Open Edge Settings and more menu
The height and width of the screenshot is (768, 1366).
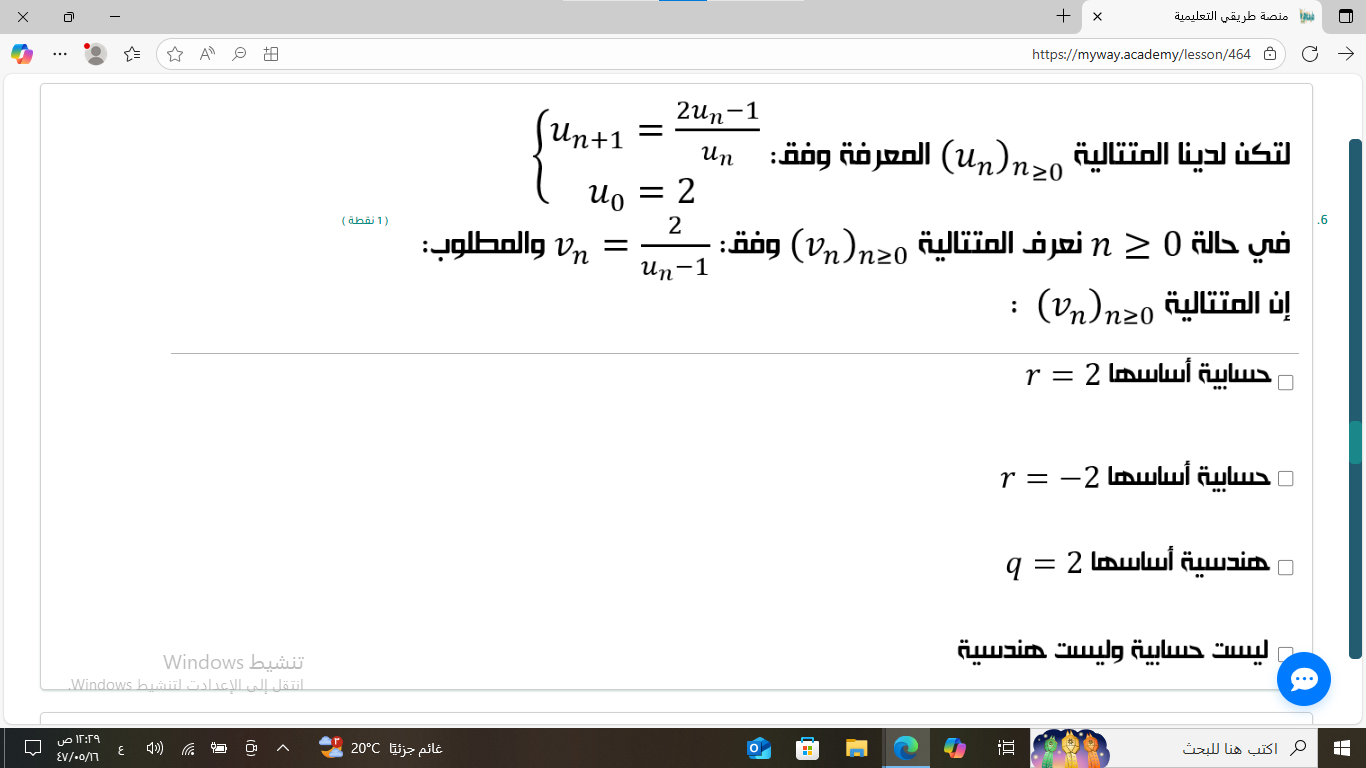[x=59, y=54]
